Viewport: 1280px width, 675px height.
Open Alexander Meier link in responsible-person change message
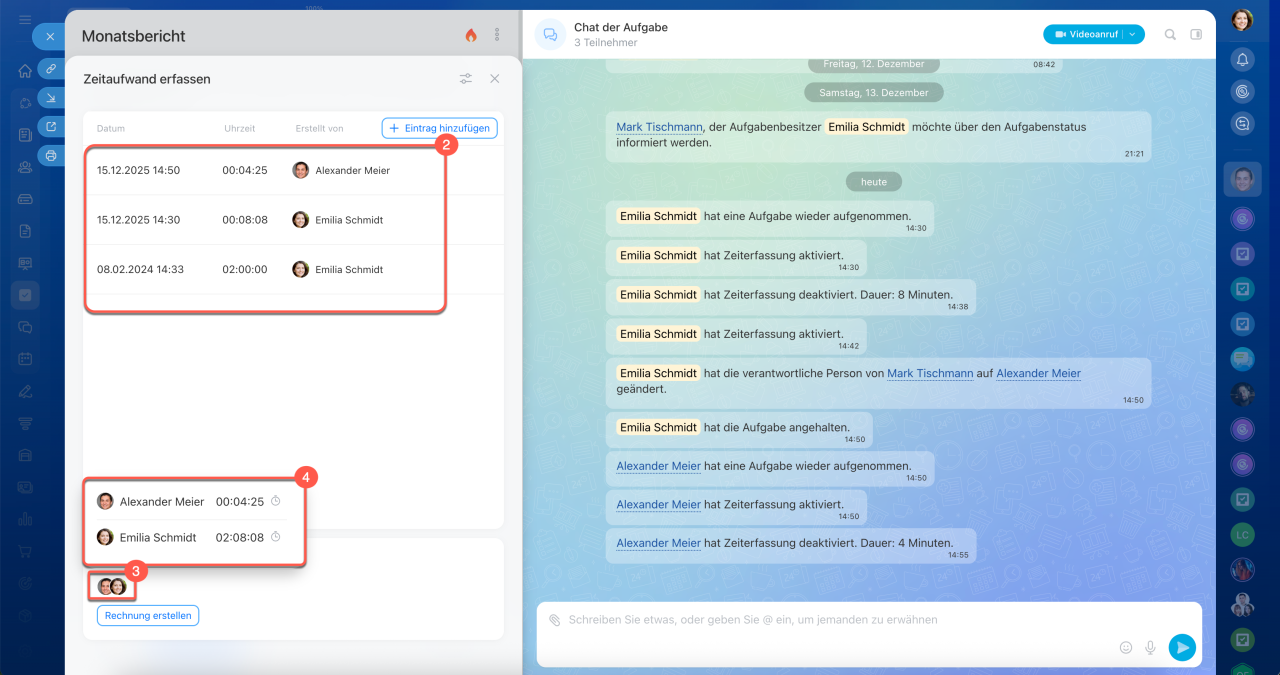1038,373
